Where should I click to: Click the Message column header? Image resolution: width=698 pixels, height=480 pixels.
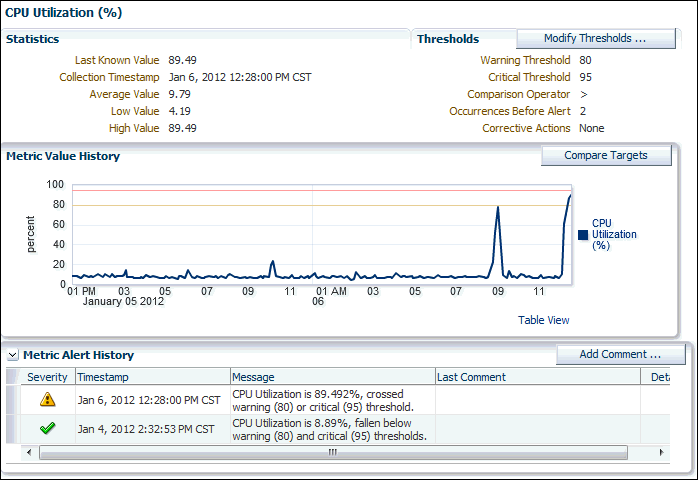pos(330,377)
